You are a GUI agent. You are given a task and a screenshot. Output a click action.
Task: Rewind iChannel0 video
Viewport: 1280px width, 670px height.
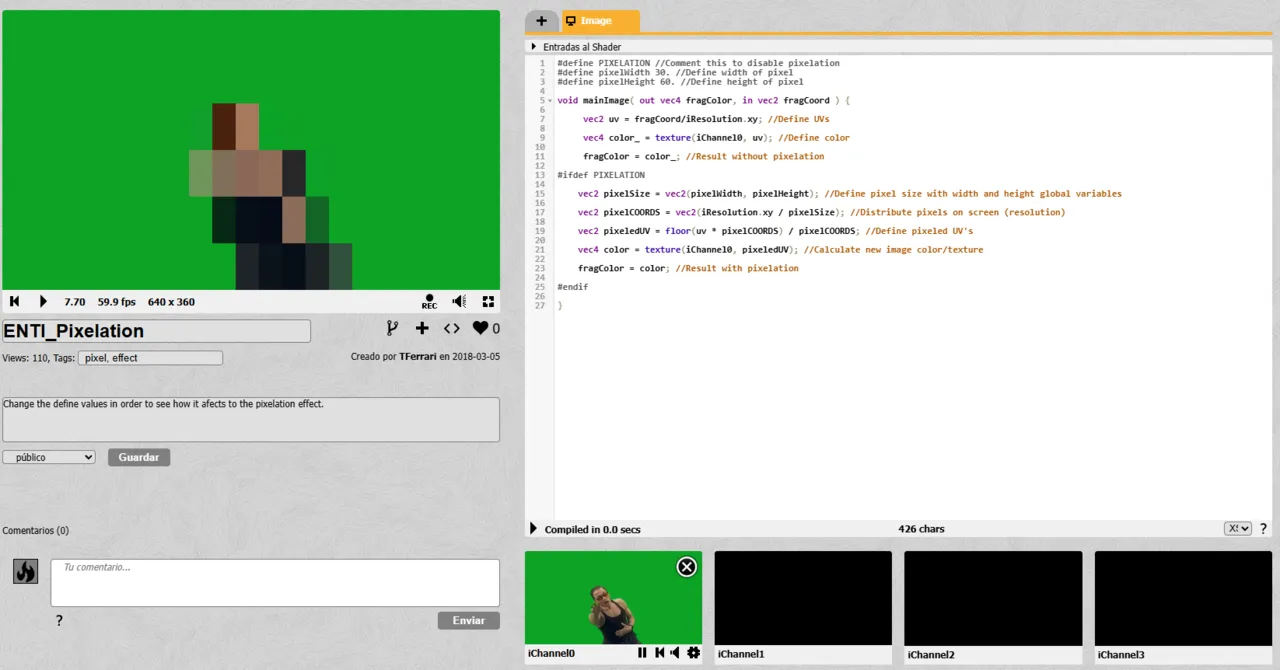[x=660, y=653]
